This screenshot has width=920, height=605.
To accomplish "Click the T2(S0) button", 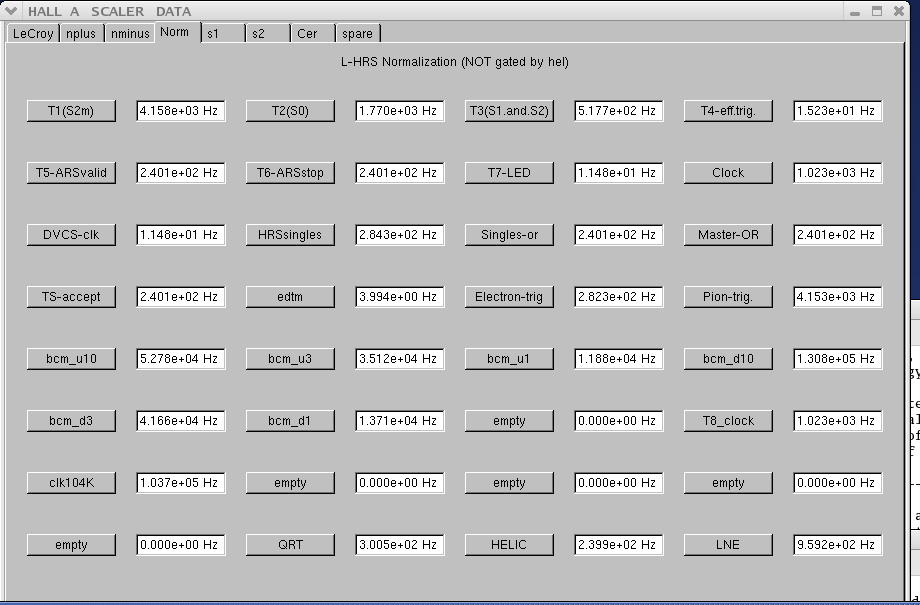I will 290,111.
